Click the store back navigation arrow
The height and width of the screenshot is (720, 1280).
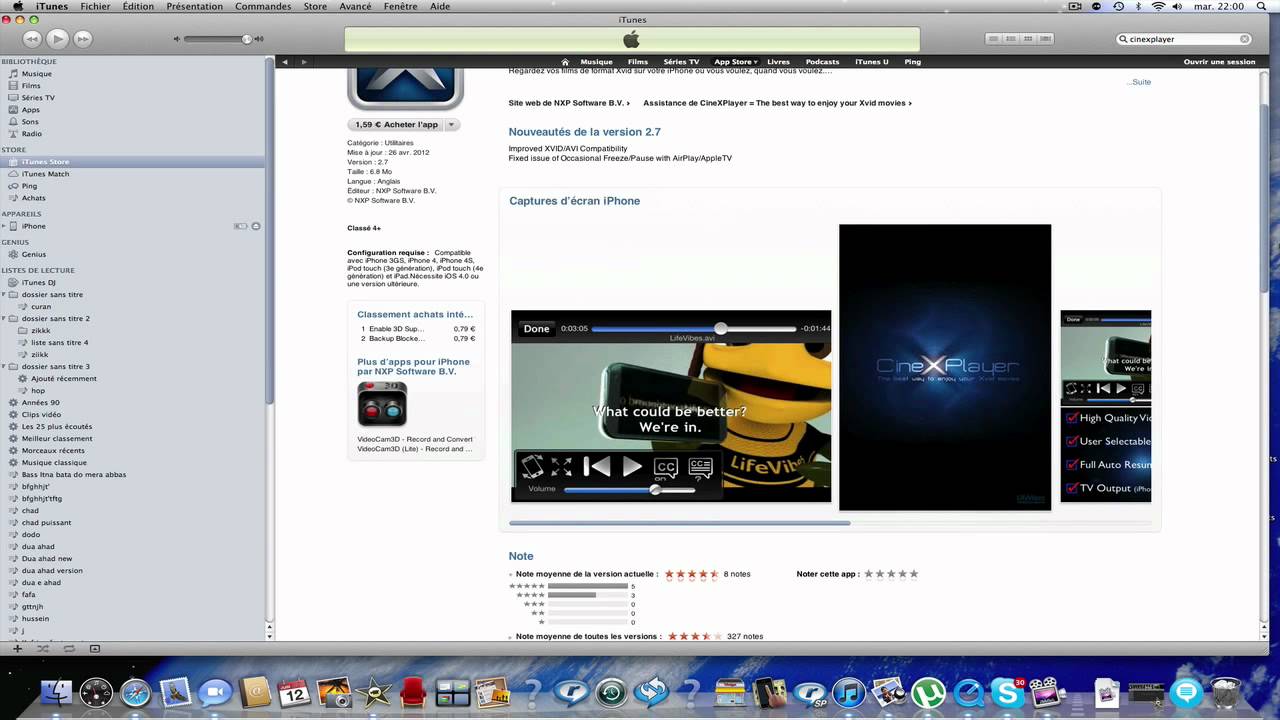(x=285, y=62)
